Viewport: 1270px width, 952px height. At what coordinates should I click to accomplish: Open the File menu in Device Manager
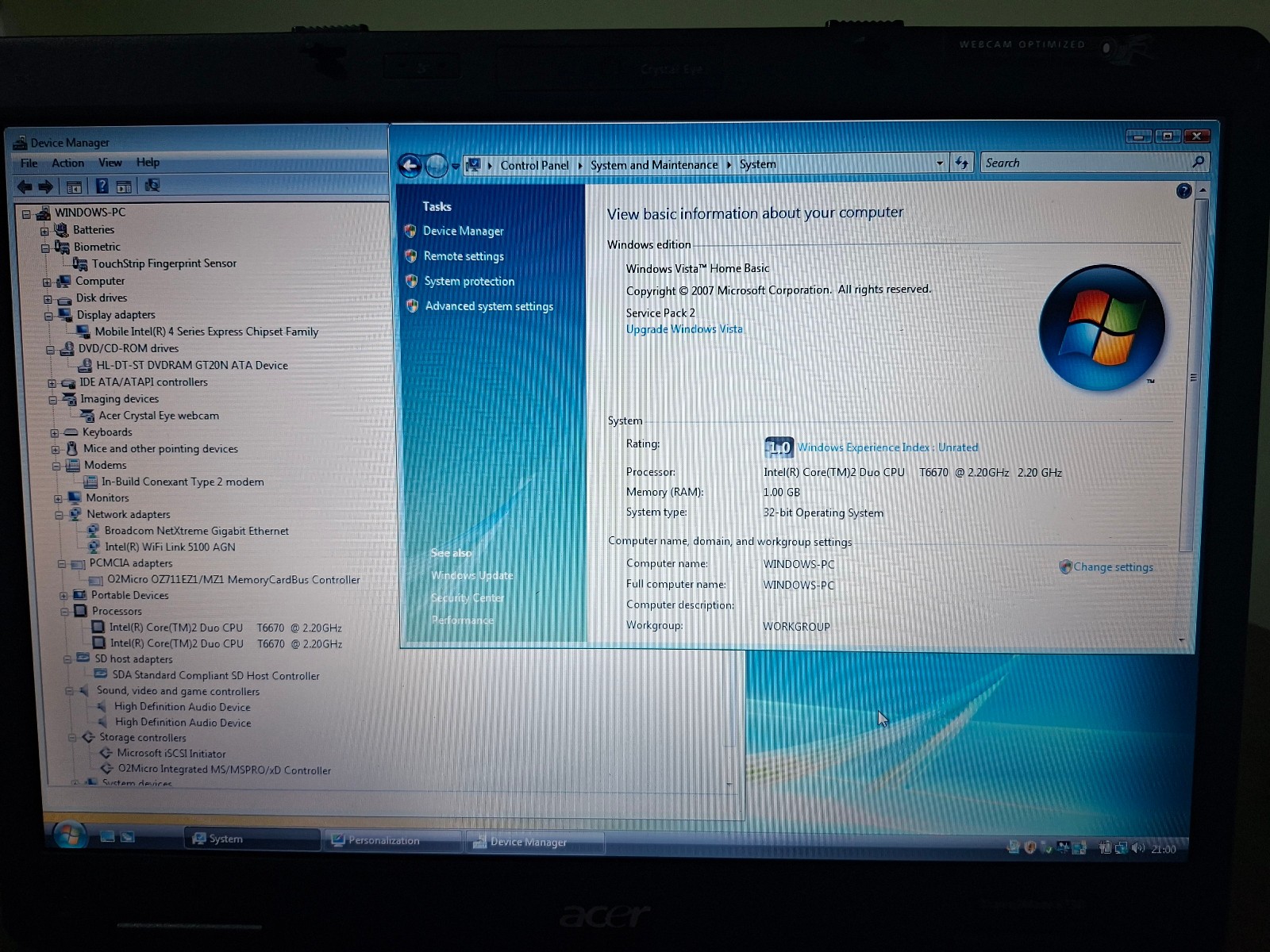click(x=29, y=163)
